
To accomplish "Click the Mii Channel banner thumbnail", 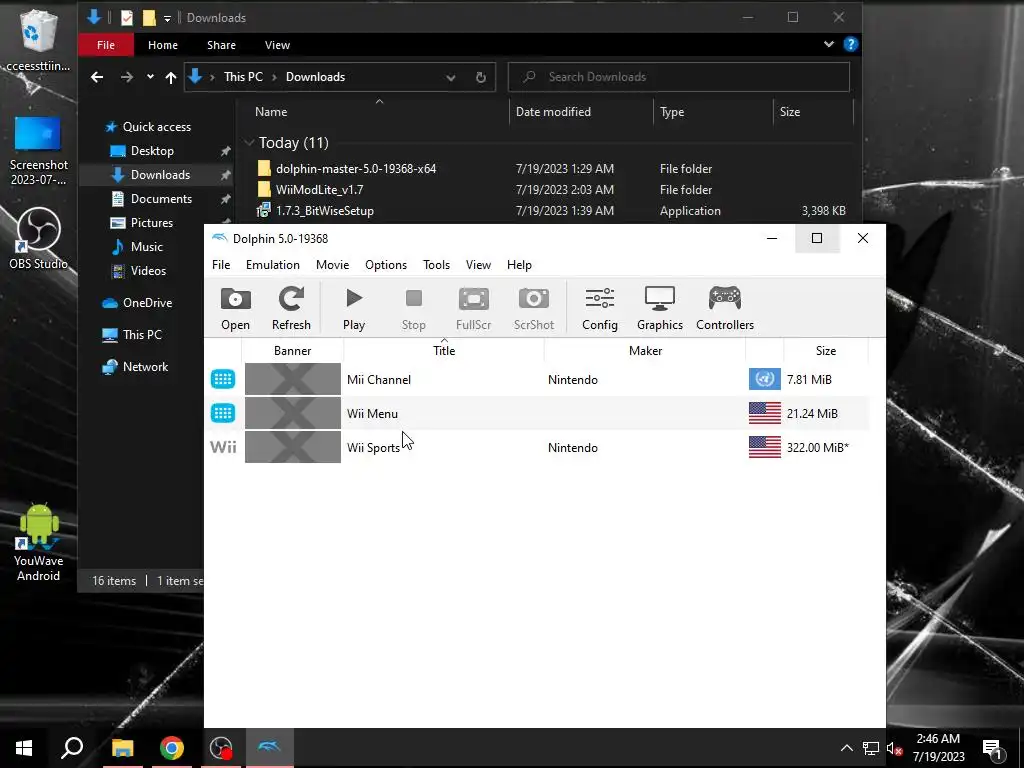I will click(x=293, y=379).
